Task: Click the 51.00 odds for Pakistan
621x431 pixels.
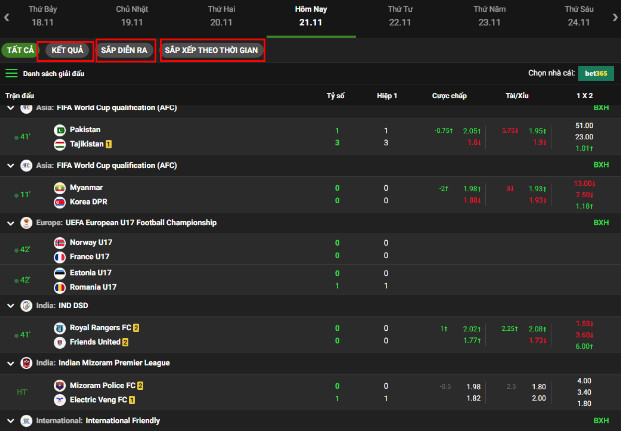Action: (584, 125)
